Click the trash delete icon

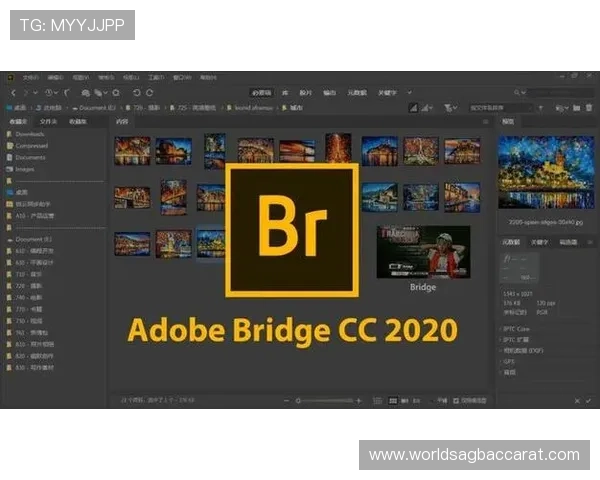coord(589,107)
